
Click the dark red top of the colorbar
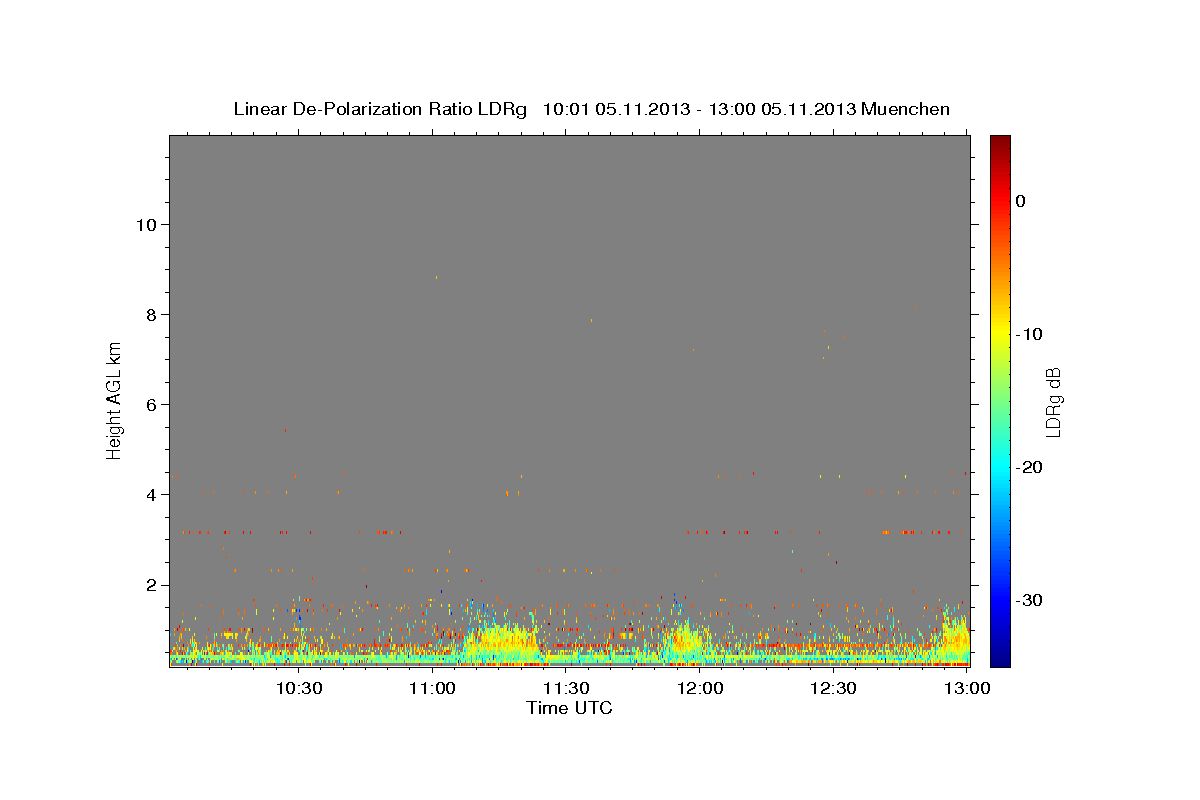tap(1000, 142)
